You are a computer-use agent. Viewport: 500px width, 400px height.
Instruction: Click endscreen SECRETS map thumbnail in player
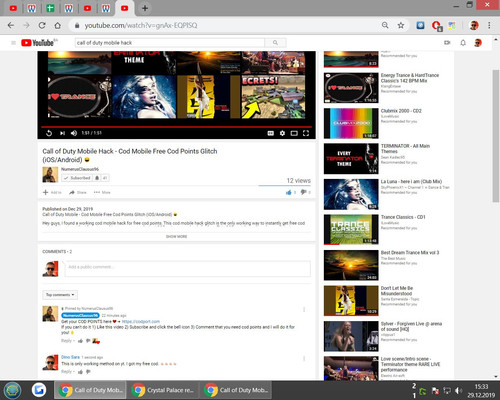point(273,97)
